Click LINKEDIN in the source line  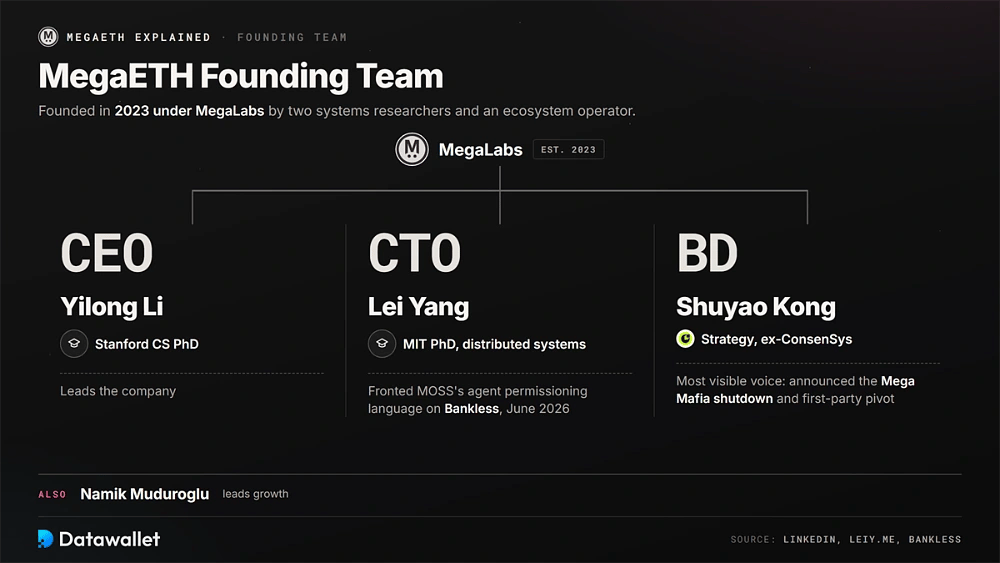pos(809,539)
